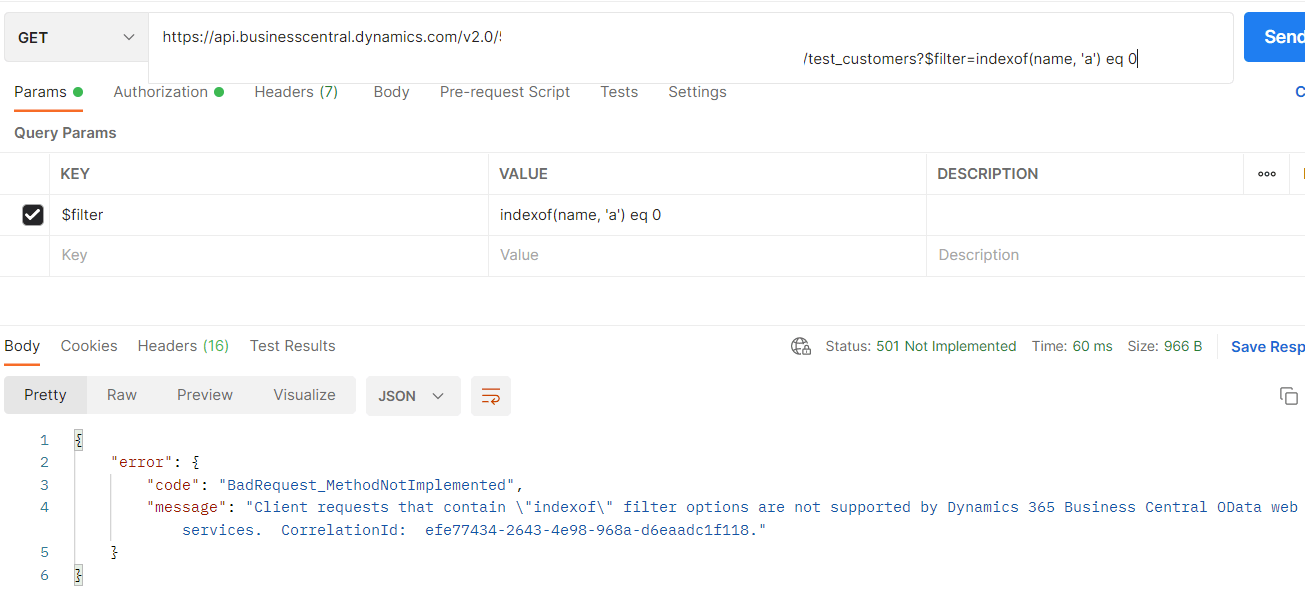Image resolution: width=1305 pixels, height=600 pixels.
Task: Click Save Response
Action: [1267, 346]
